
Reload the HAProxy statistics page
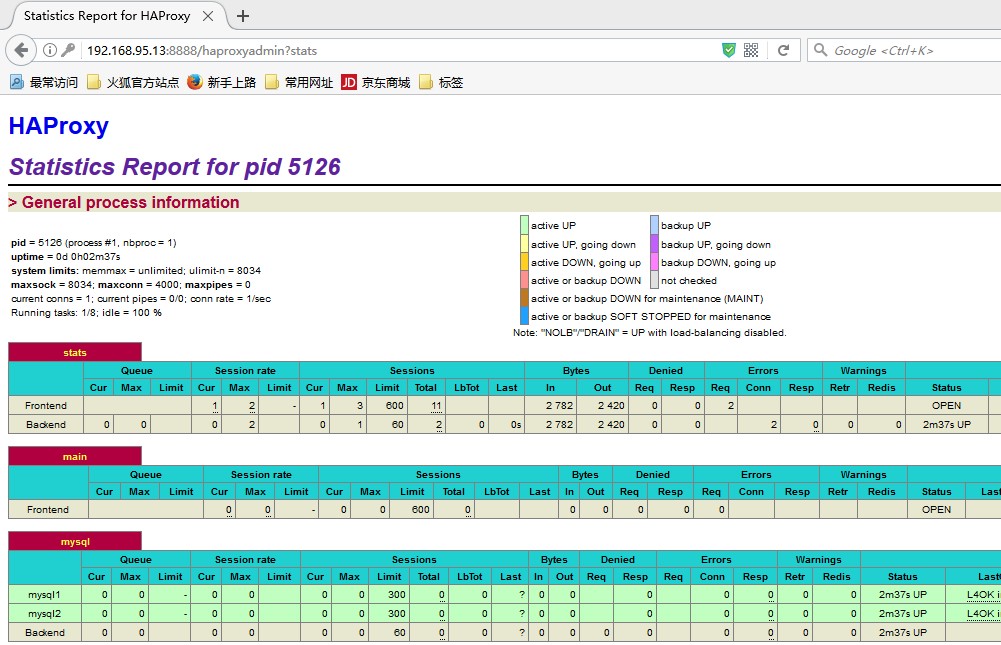click(x=783, y=50)
